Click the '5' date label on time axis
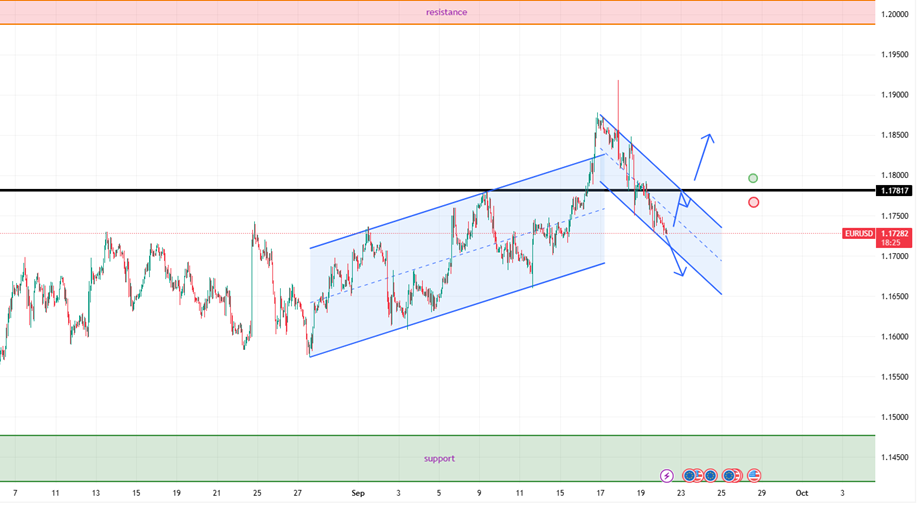Image resolution: width=922 pixels, height=505 pixels. (x=439, y=493)
